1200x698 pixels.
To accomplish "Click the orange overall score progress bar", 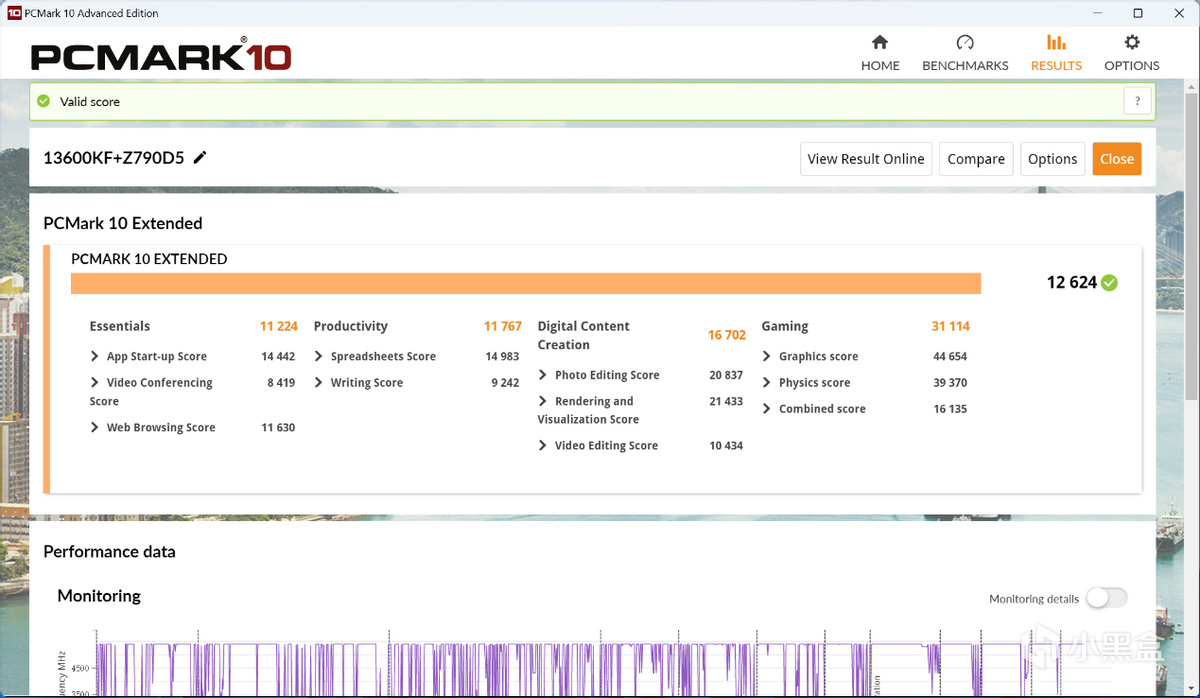I will point(526,284).
